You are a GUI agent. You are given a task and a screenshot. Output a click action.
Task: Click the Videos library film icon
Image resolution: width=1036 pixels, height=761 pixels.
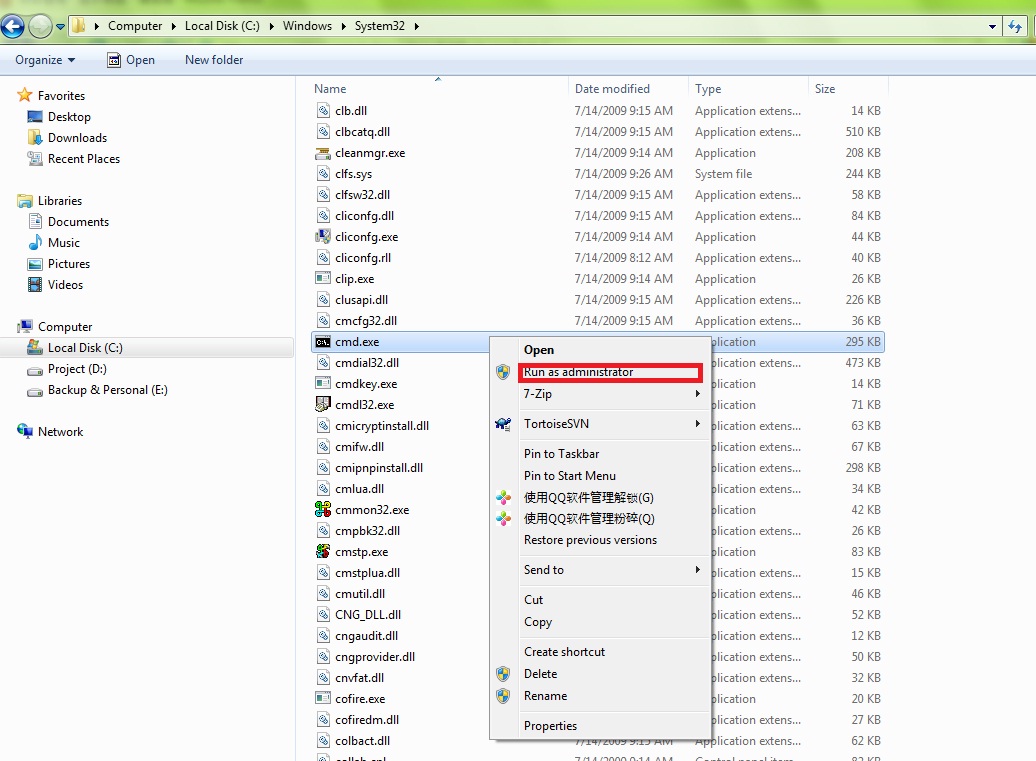click(x=35, y=285)
